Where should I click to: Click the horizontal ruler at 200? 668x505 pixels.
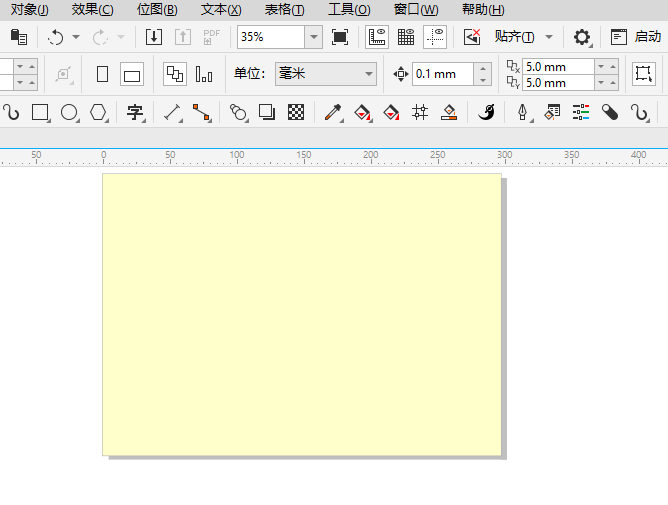click(371, 157)
